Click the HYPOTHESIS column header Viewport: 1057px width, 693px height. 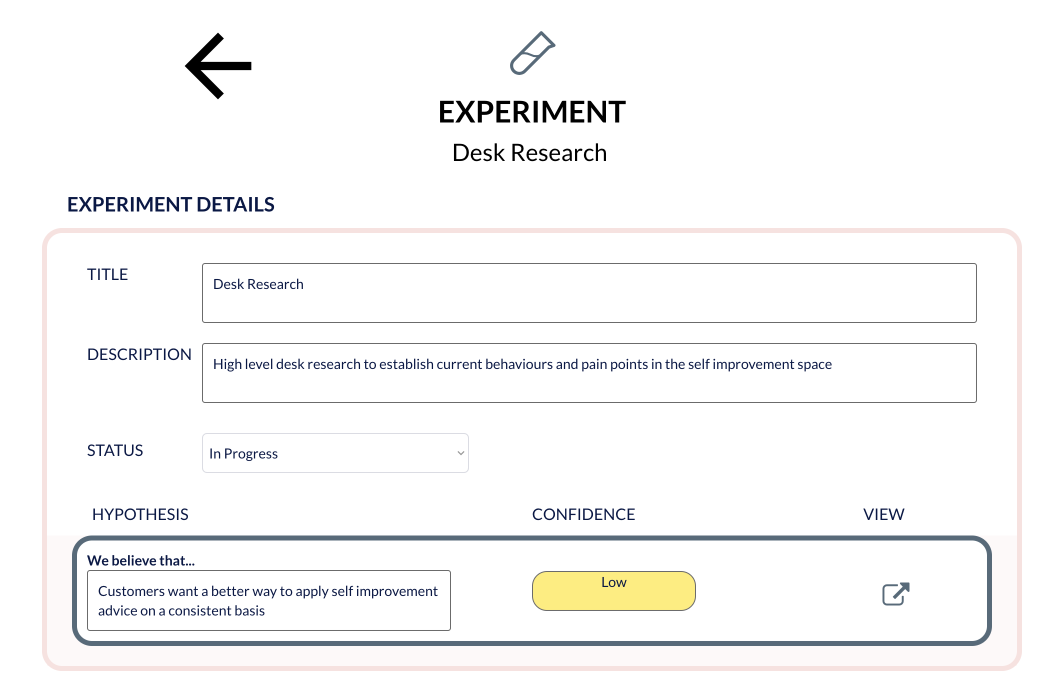(x=140, y=514)
